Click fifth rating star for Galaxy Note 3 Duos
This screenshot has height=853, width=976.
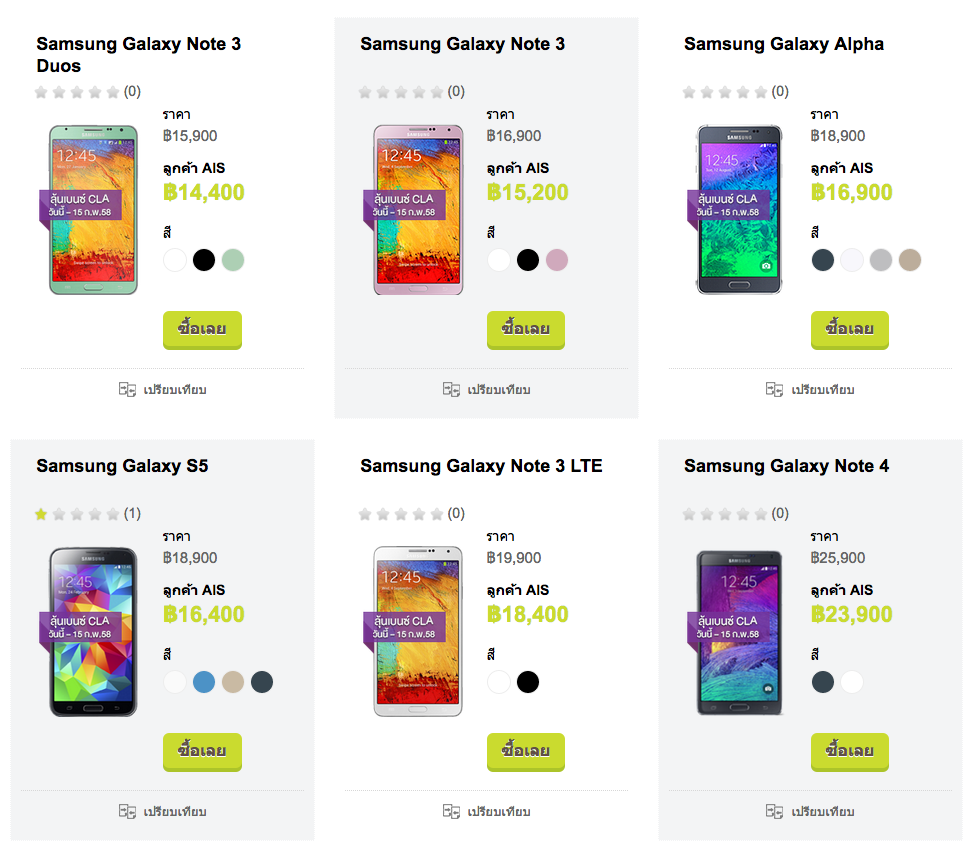click(x=113, y=92)
